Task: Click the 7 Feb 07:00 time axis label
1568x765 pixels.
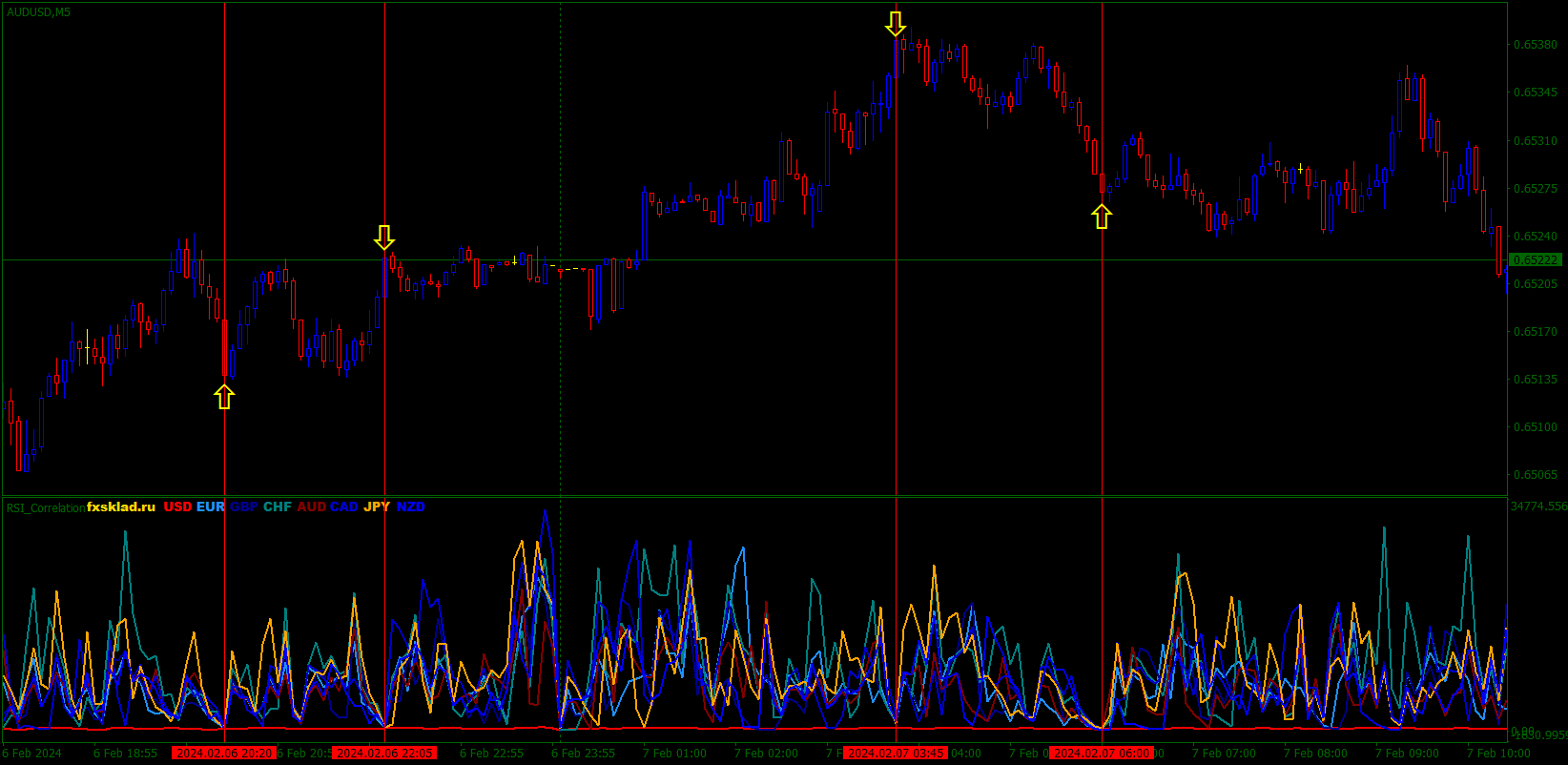Action: [1225, 754]
